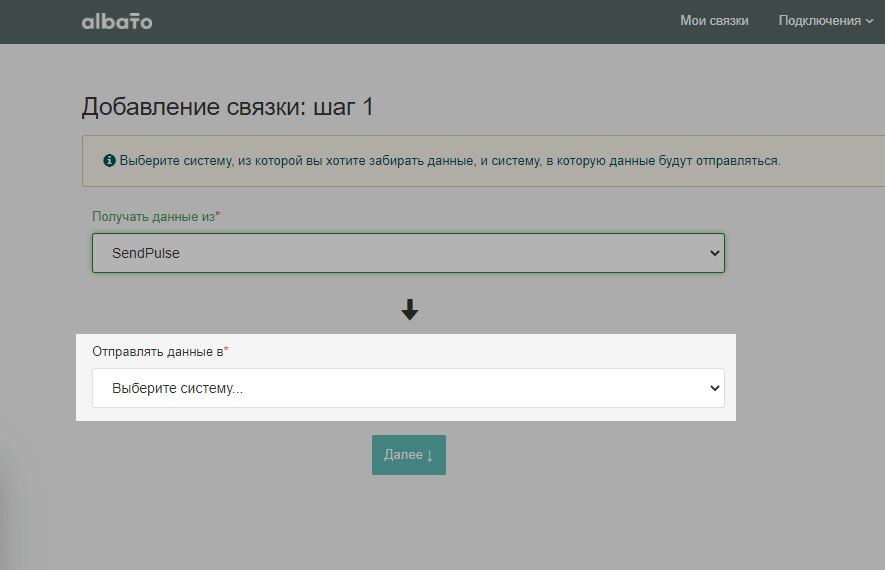Screen dimensions: 885x570
Task: Open Мои связки page
Action: pos(714,21)
